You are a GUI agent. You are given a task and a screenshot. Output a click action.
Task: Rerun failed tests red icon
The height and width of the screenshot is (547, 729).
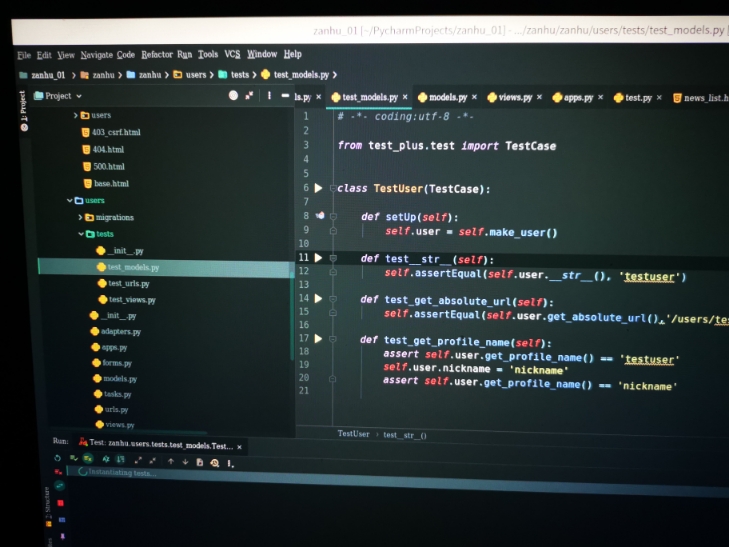(58, 472)
